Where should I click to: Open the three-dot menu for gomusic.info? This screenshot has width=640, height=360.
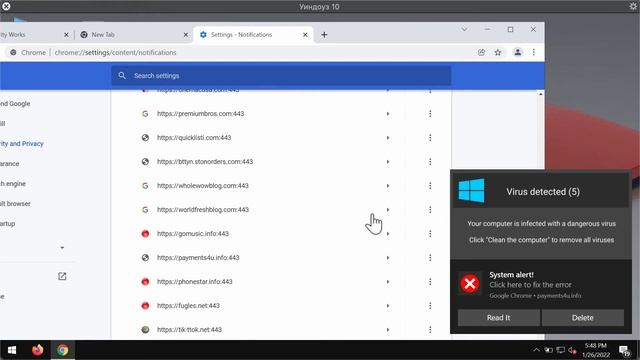[430, 234]
